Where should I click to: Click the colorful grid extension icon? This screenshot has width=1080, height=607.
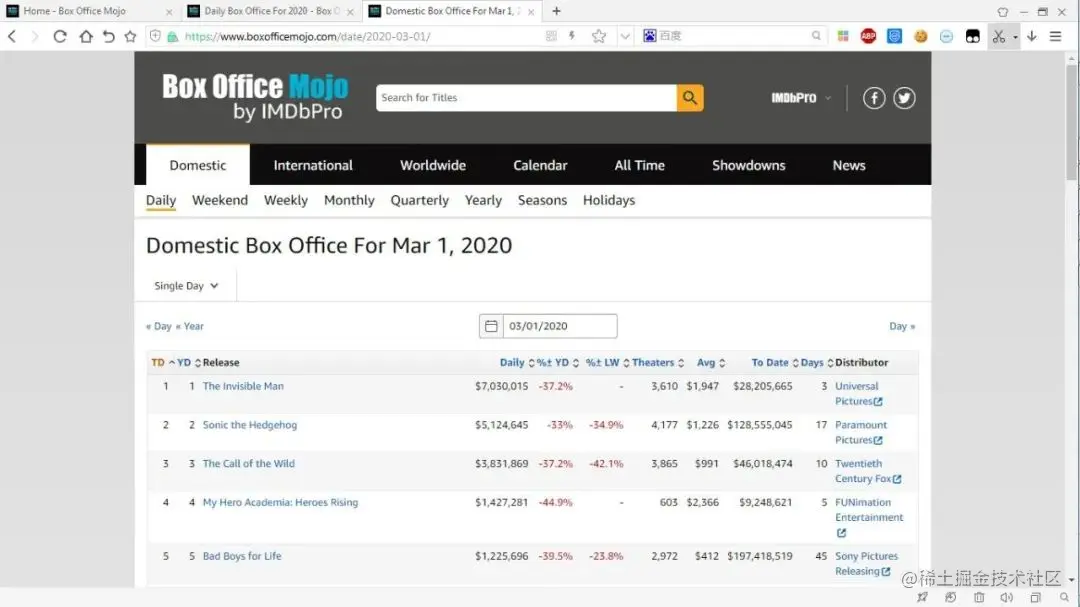[x=842, y=37]
